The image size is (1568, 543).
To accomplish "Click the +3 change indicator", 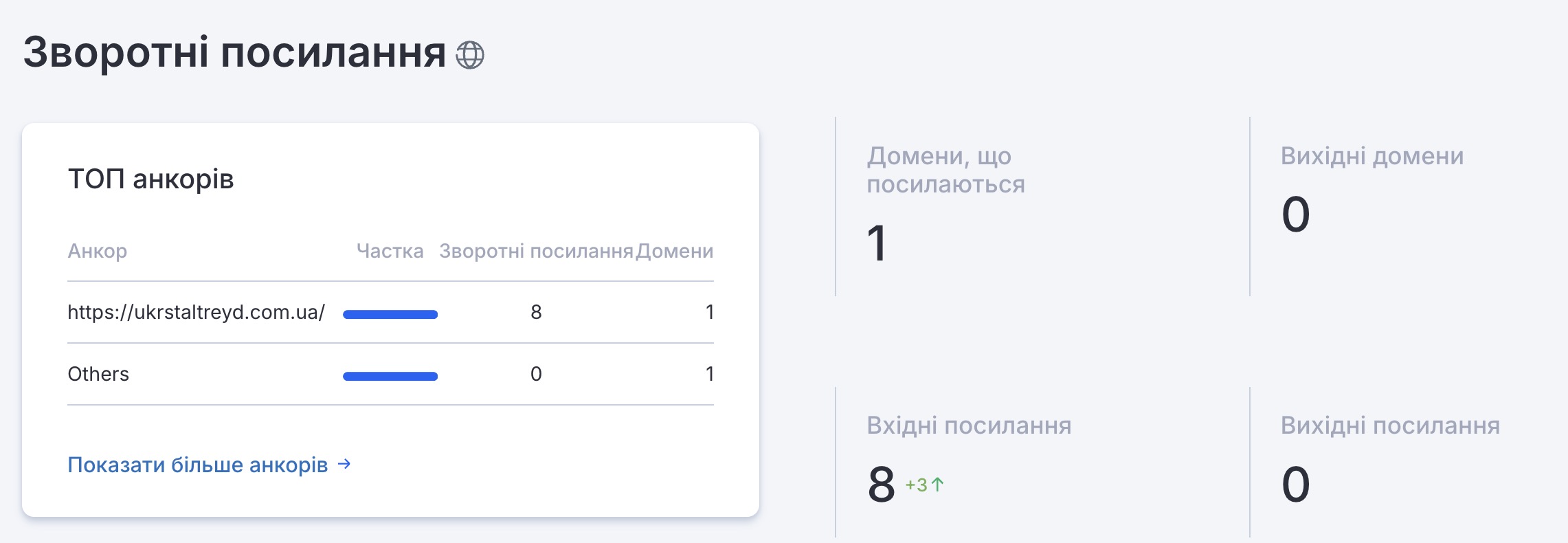I will pos(917,485).
